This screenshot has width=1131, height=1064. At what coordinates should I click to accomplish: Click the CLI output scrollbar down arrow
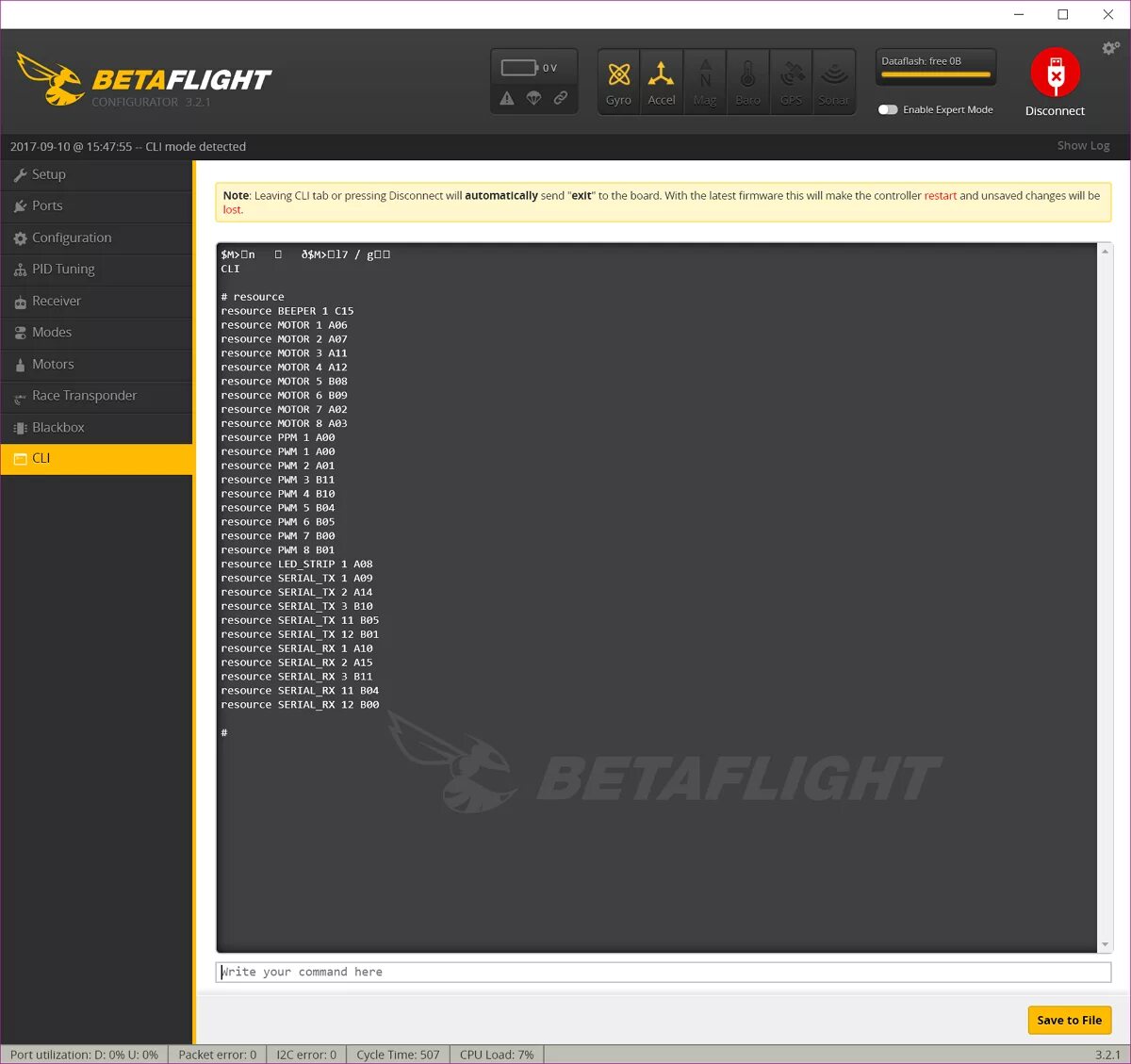[1104, 944]
